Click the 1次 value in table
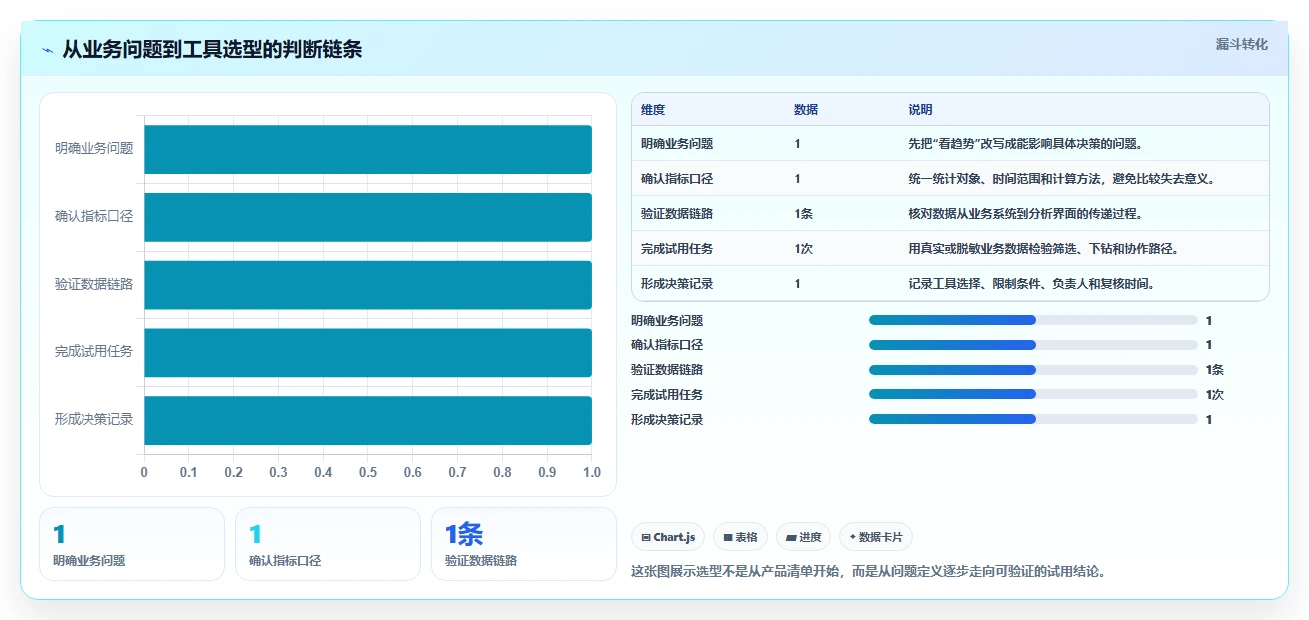This screenshot has height=620, width=1309. point(803,249)
